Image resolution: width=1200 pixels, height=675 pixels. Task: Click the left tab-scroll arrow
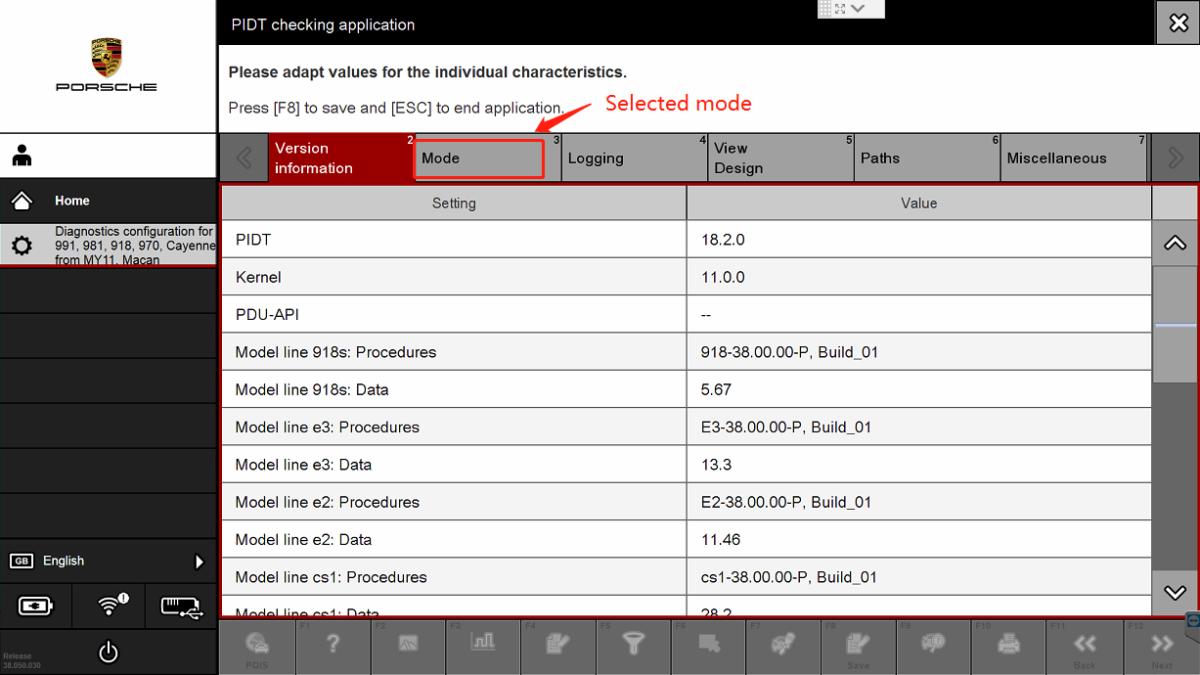244,158
